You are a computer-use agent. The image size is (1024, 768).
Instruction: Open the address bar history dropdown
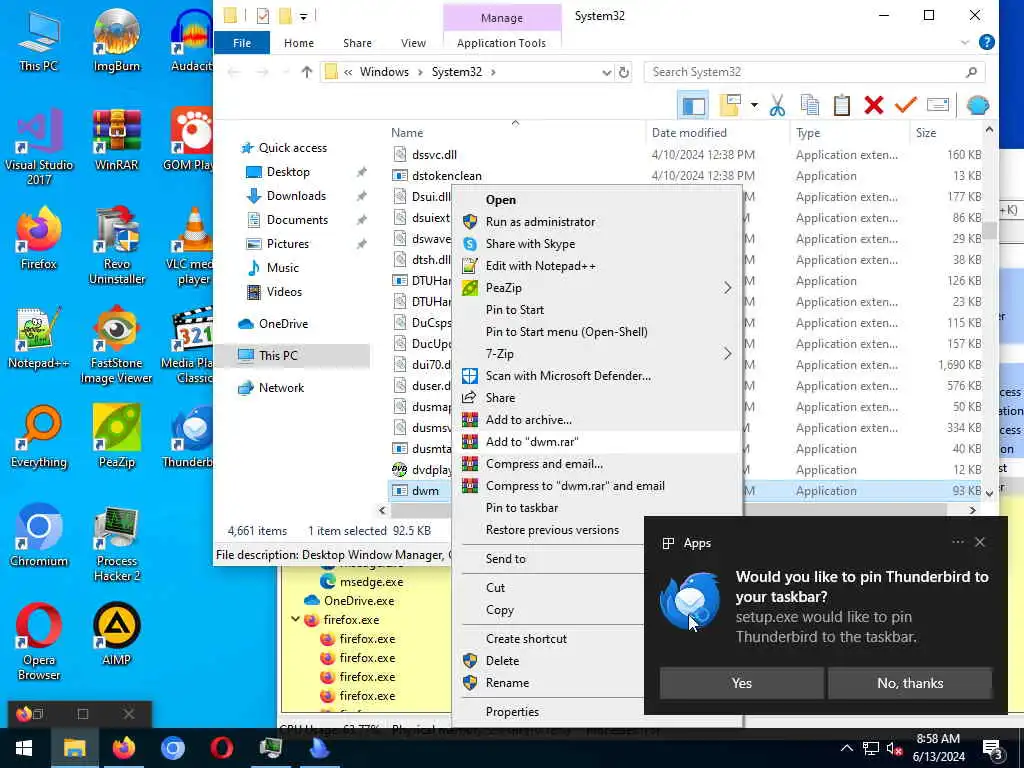(x=607, y=72)
